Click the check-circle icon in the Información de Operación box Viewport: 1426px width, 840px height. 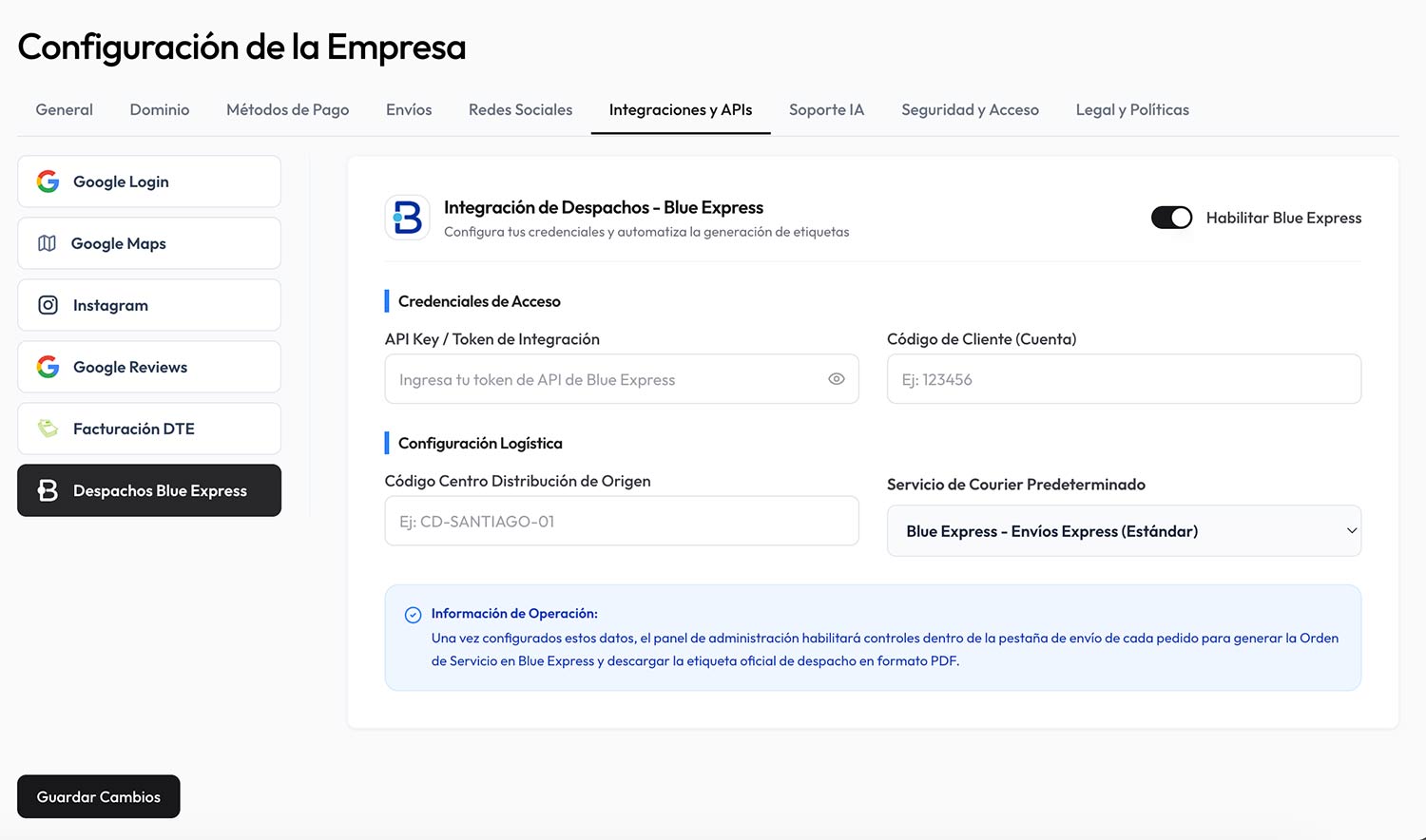click(x=413, y=615)
